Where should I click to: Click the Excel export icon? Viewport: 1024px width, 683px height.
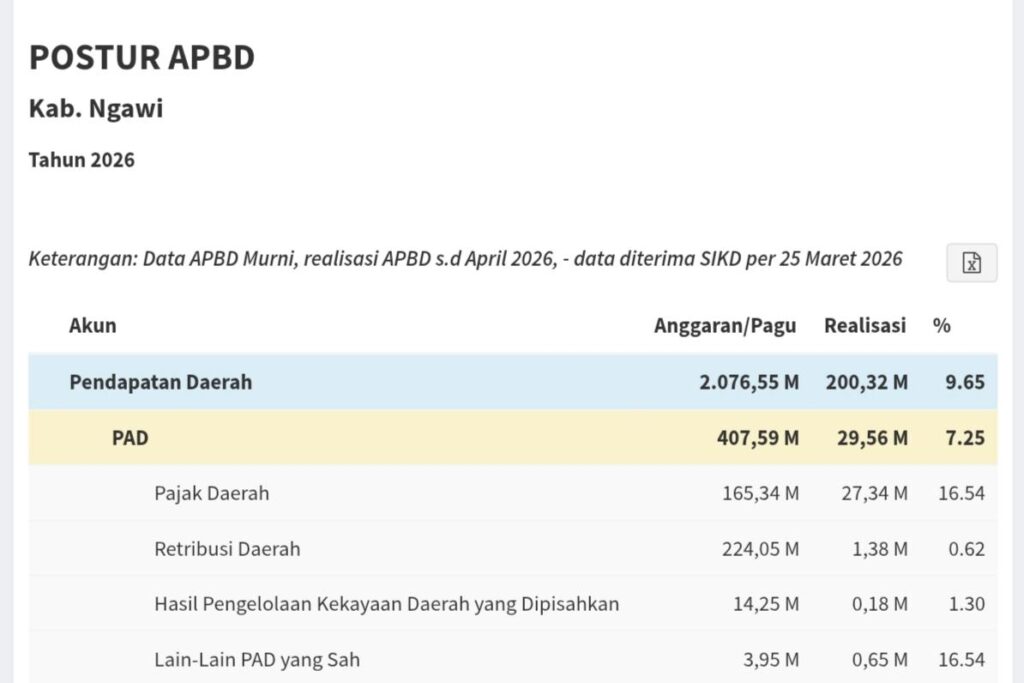click(x=971, y=262)
